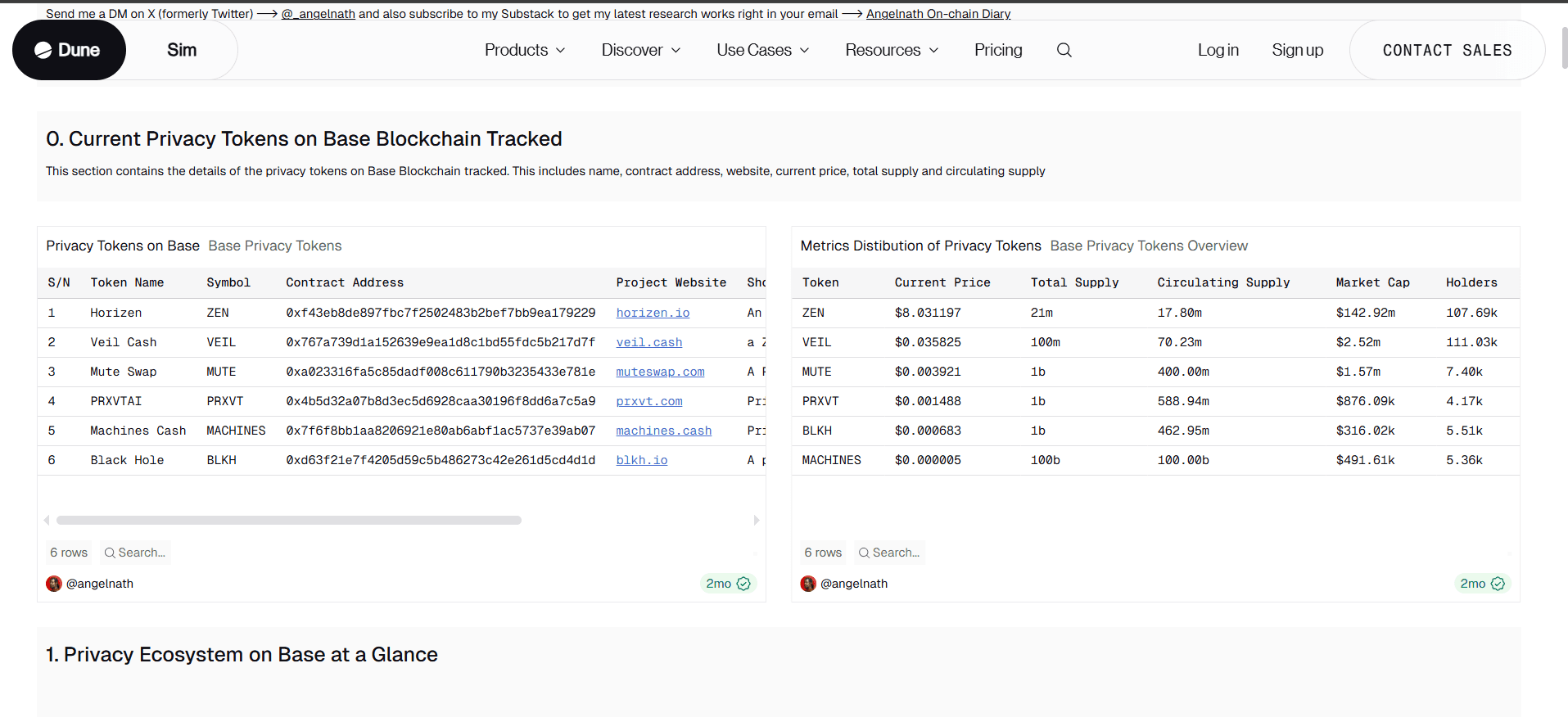
Task: Click '6 rows' label under Metrics Distribution table
Action: pyautogui.click(x=823, y=553)
